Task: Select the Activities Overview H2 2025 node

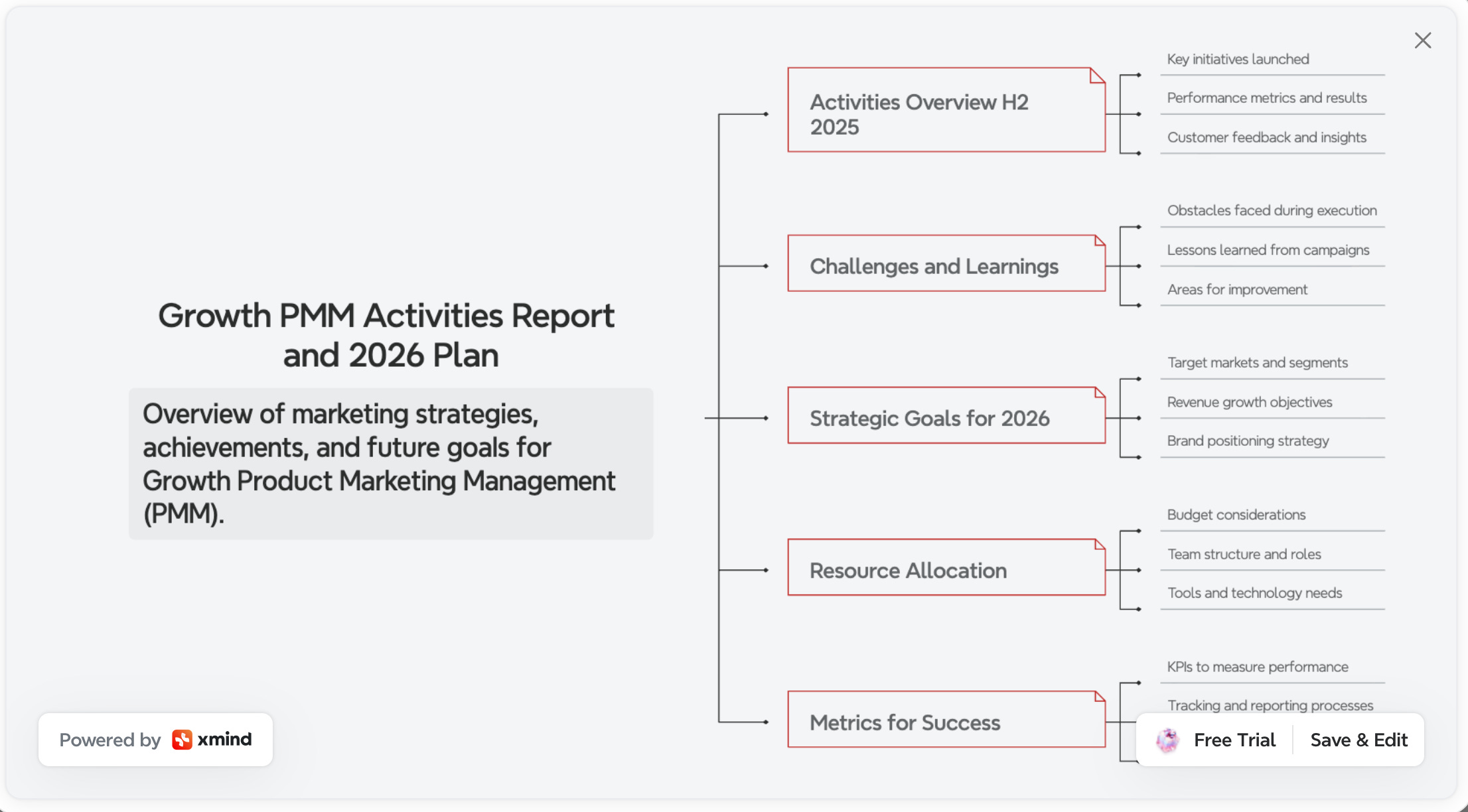Action: [x=946, y=111]
